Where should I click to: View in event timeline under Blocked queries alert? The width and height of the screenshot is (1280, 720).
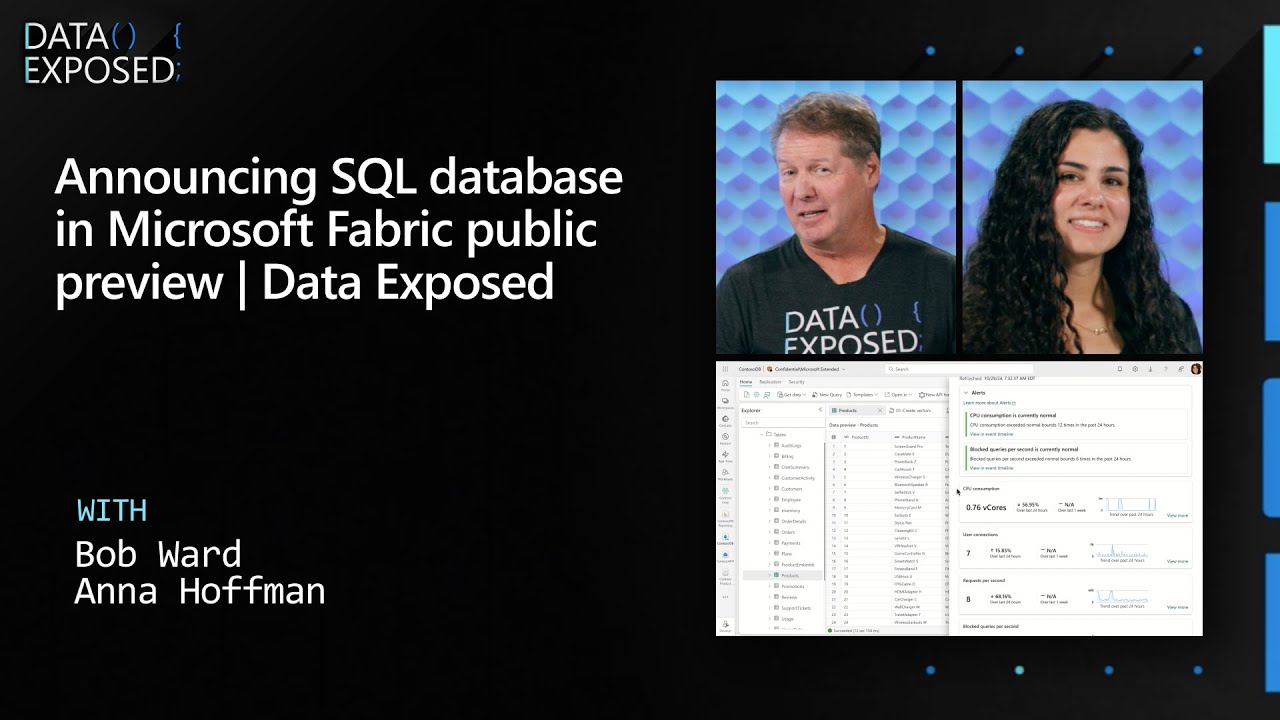pos(991,468)
